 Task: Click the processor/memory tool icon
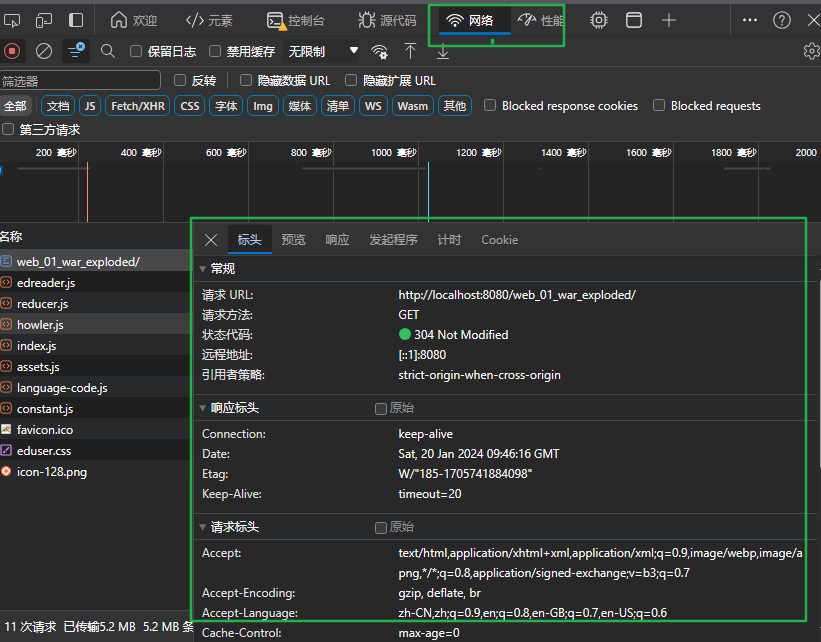click(x=598, y=20)
